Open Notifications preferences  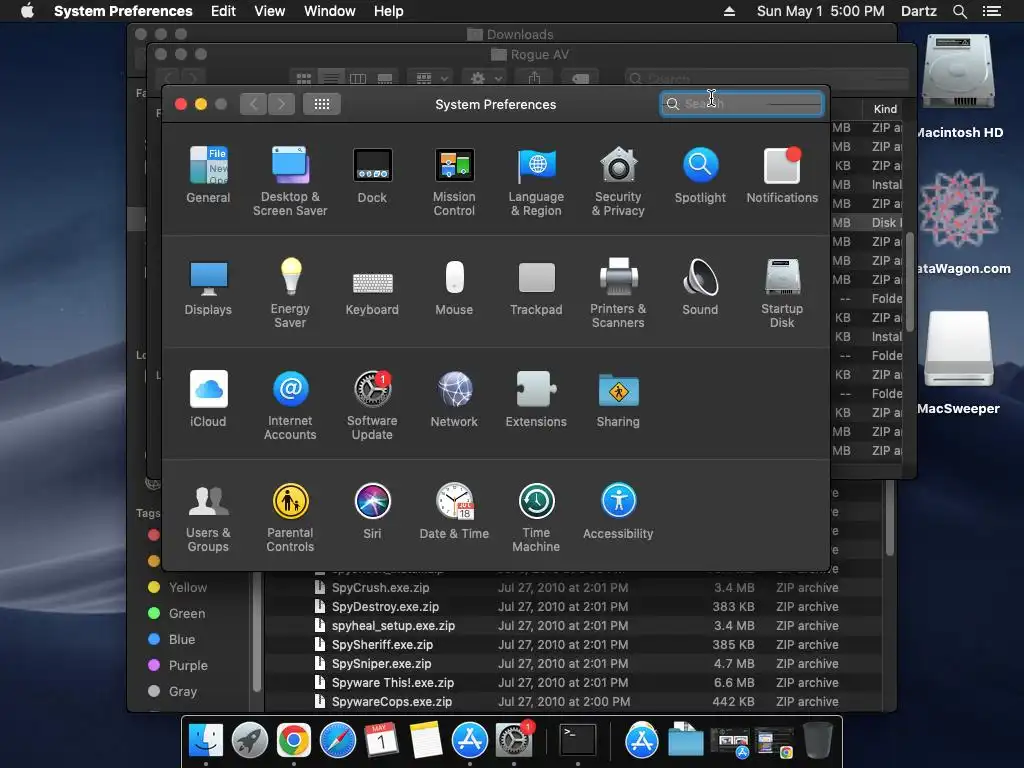782,174
